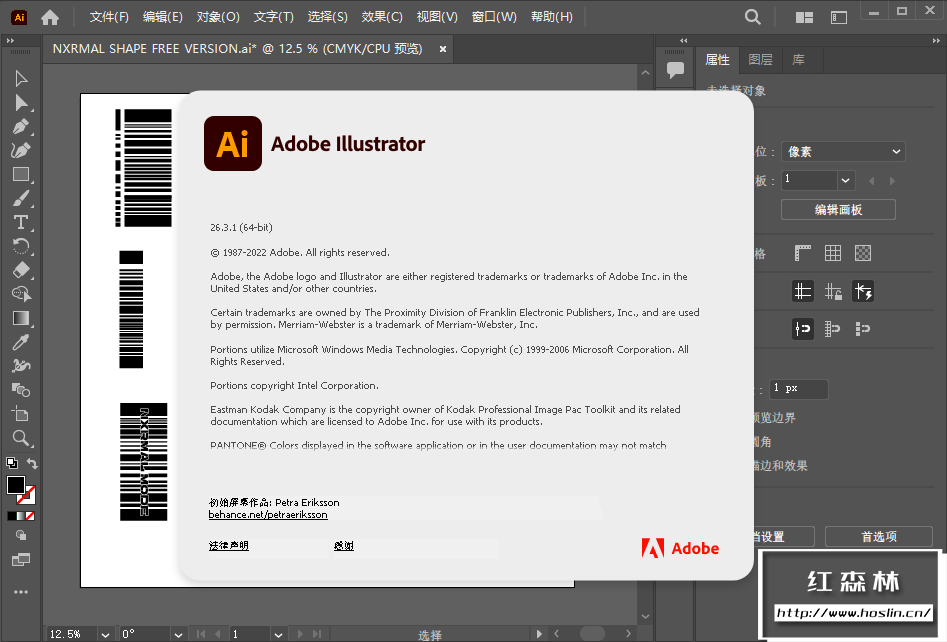Open the Edit Toolbar three dots

click(21, 592)
